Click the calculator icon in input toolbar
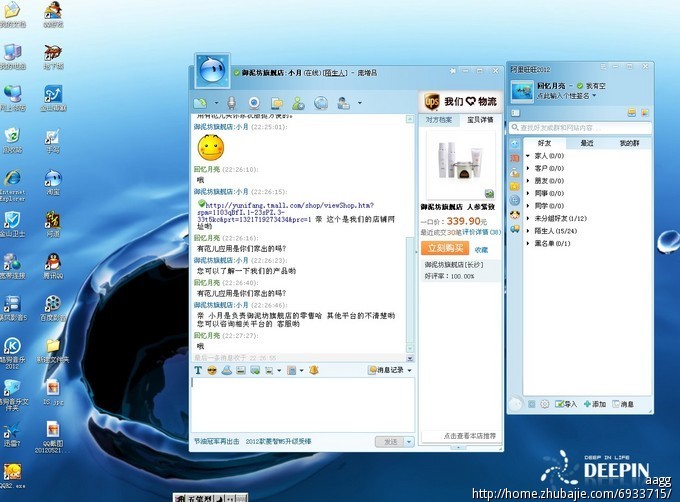Viewport: 680px width, 502px height. point(292,370)
